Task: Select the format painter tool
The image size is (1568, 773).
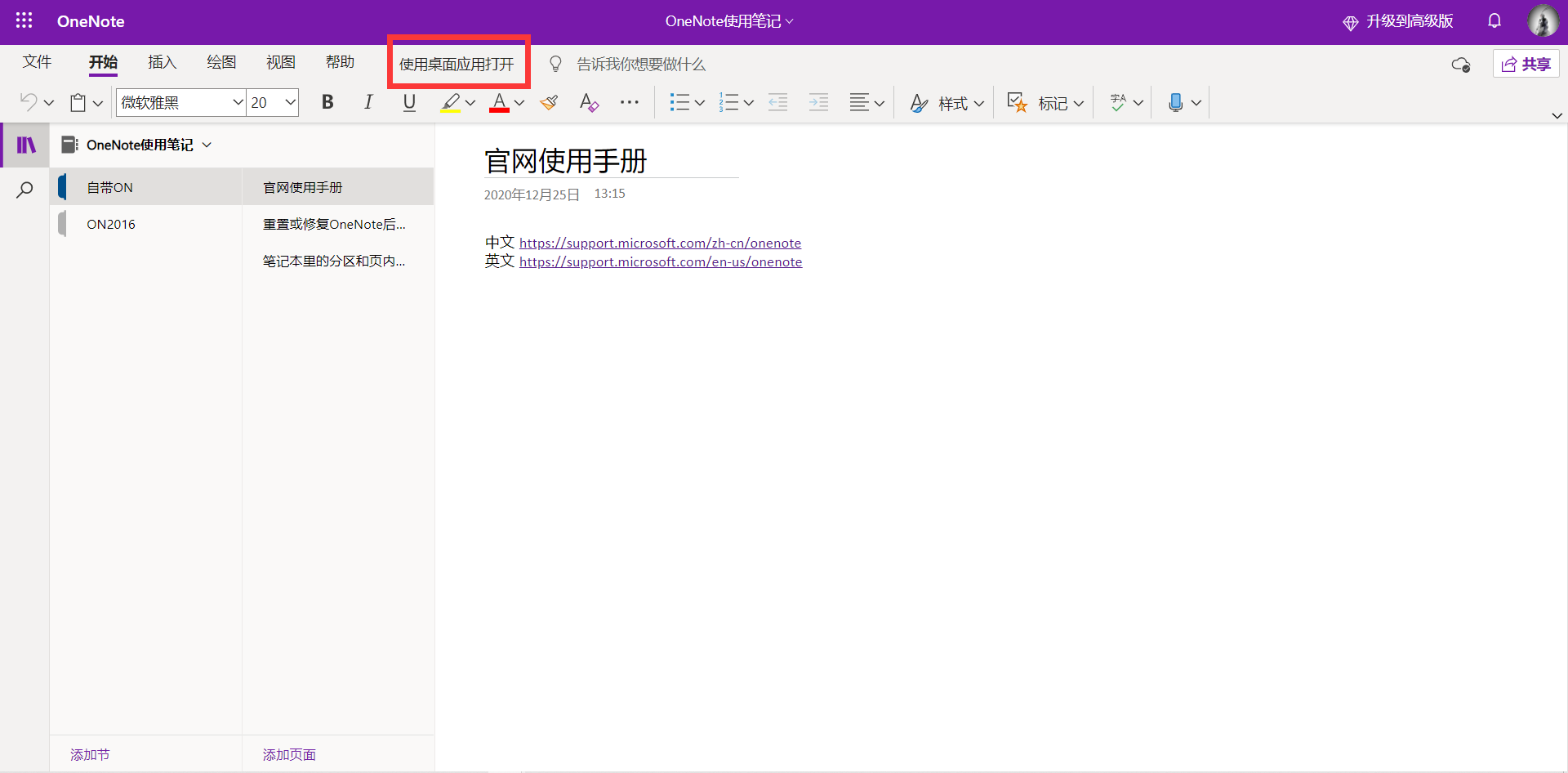Action: point(549,102)
